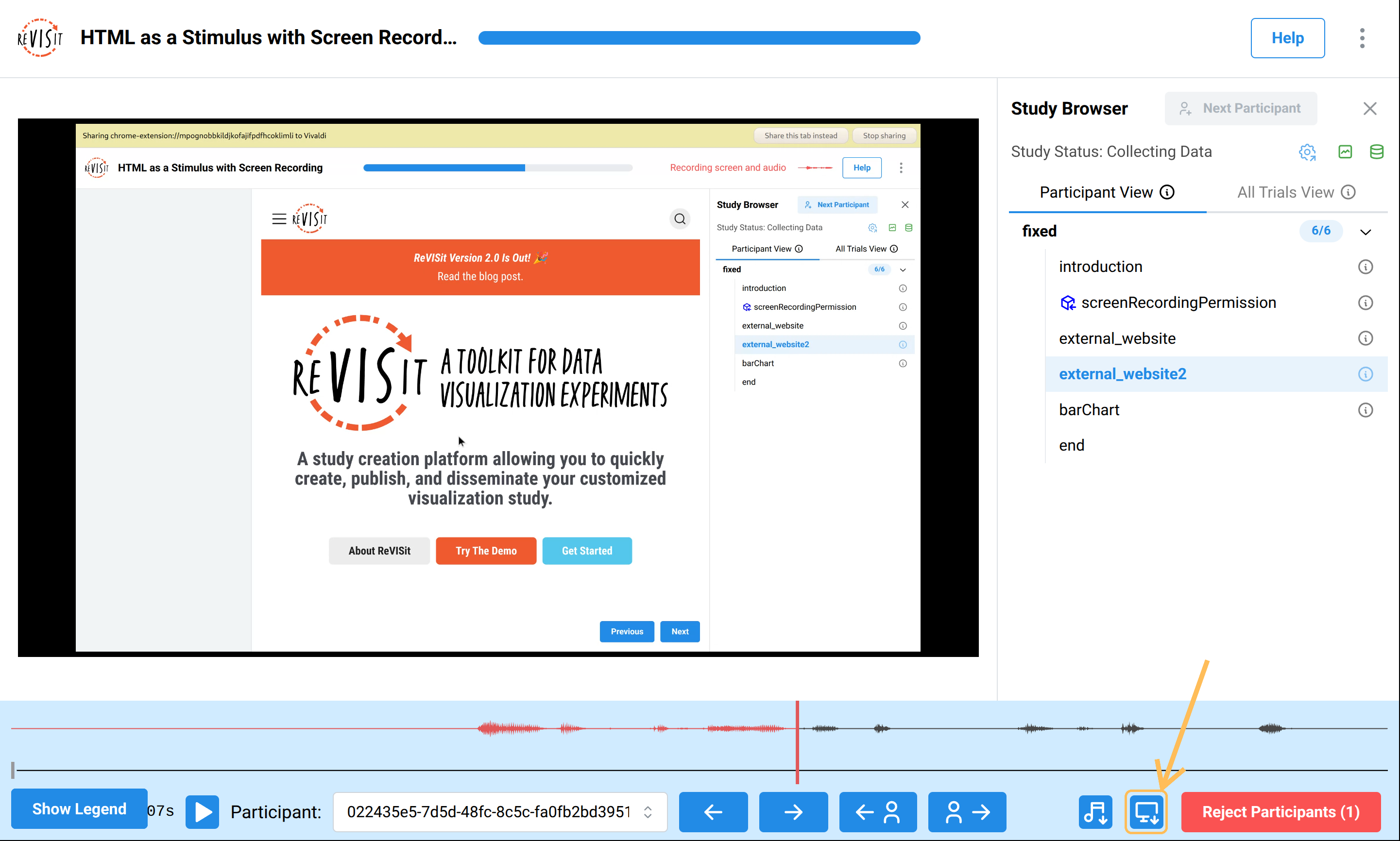
Task: Click Reject Participants (1) button
Action: (x=1280, y=811)
